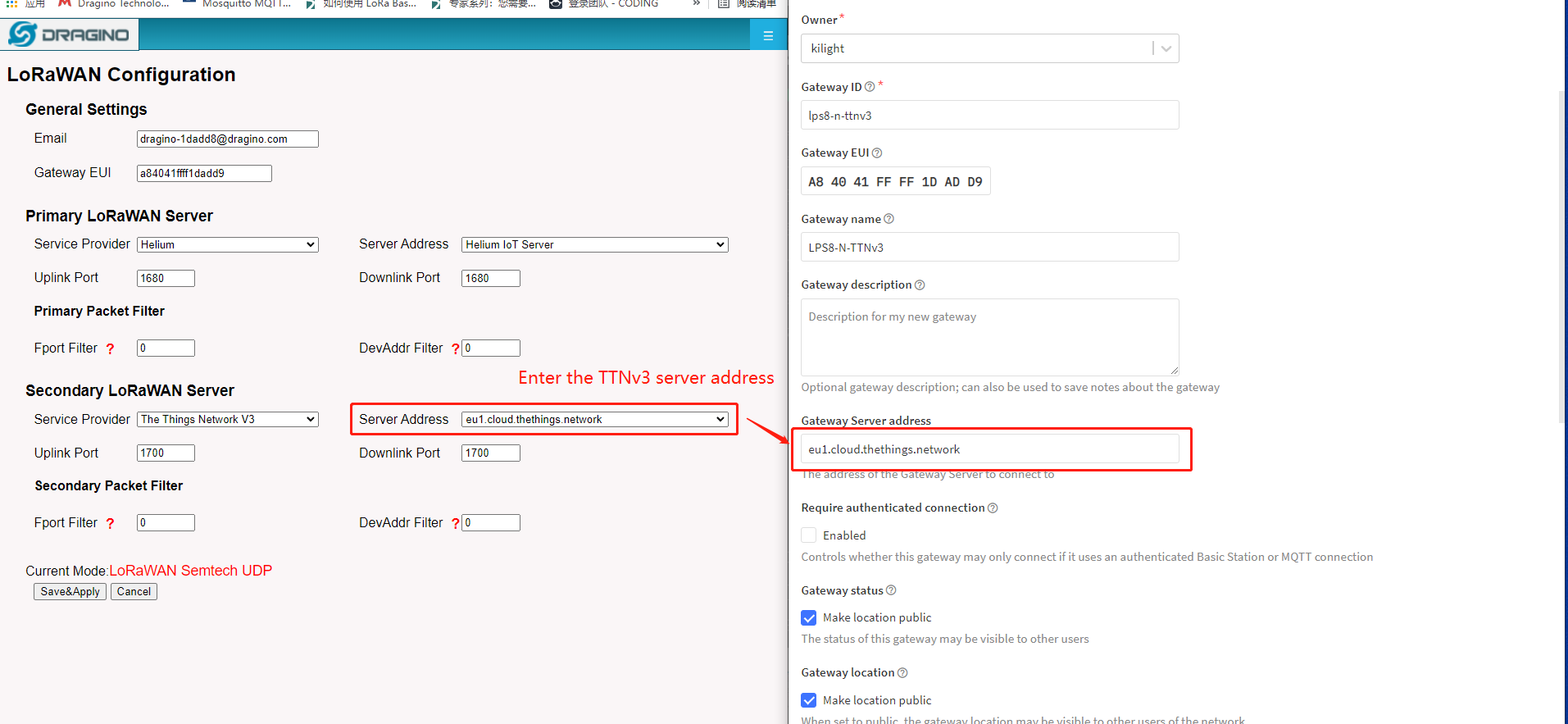Open primary Service Provider dropdown (Helium)
This screenshot has width=1568, height=724.
228,244
